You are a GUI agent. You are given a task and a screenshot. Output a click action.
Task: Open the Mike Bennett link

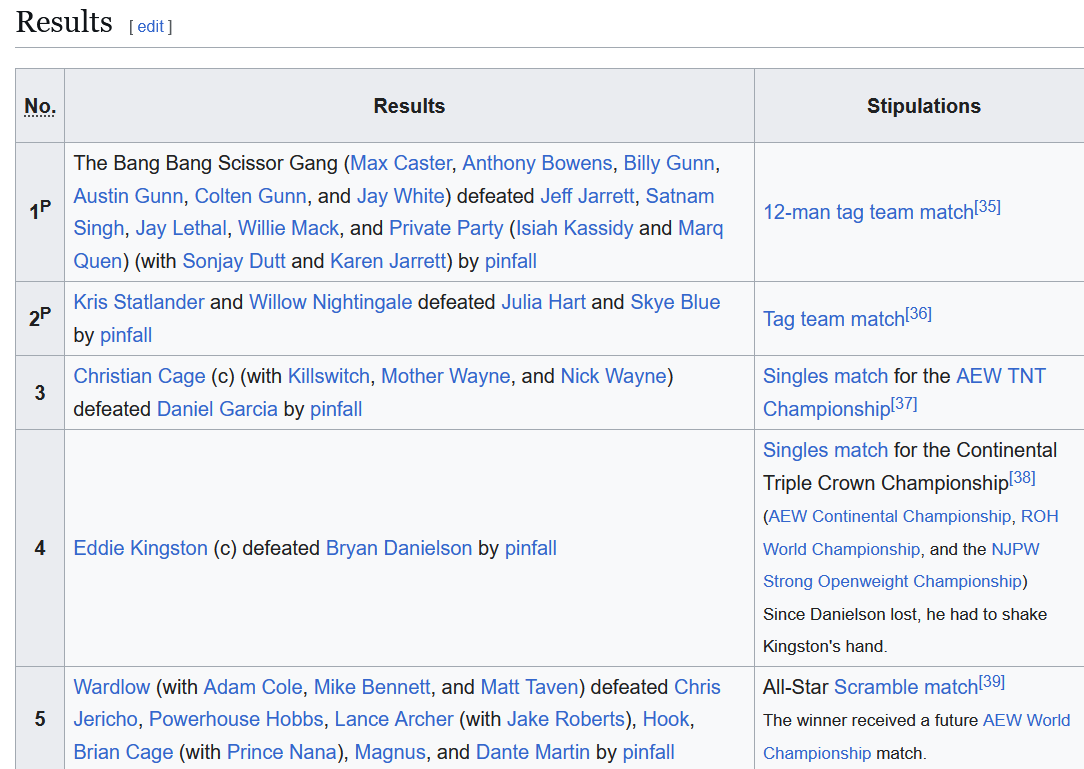372,687
